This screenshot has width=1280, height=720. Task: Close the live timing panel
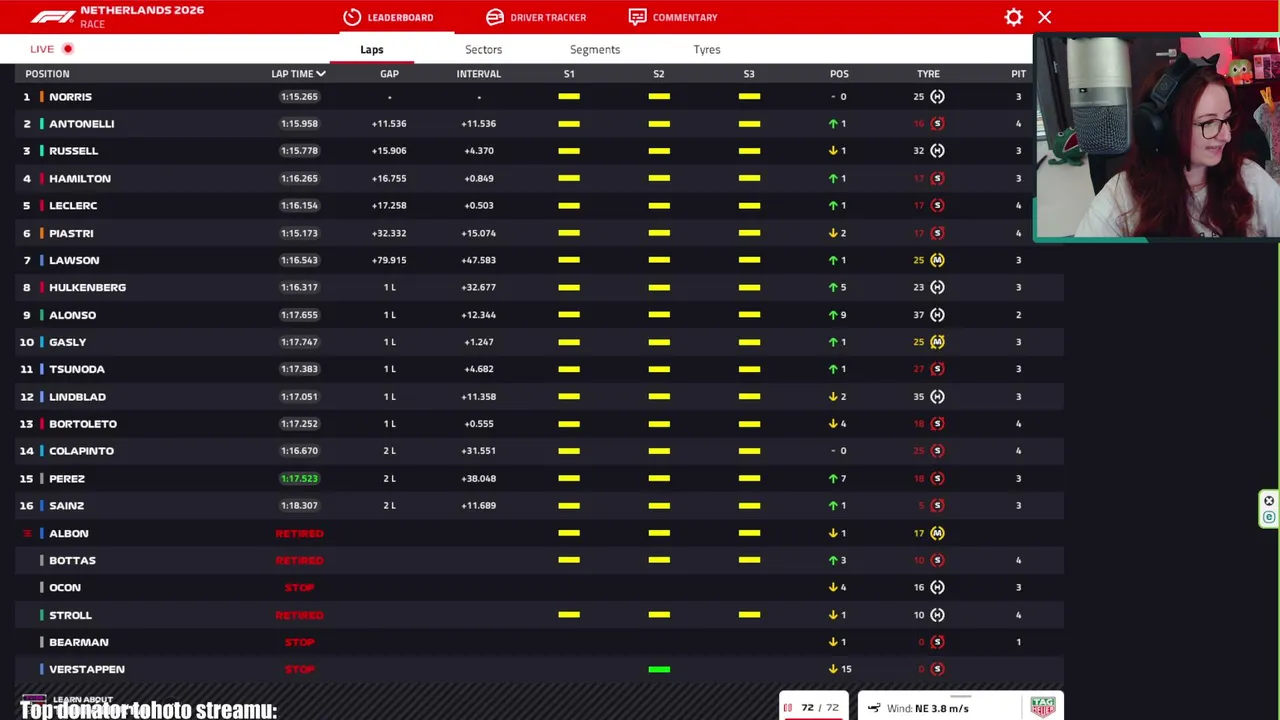[1045, 17]
